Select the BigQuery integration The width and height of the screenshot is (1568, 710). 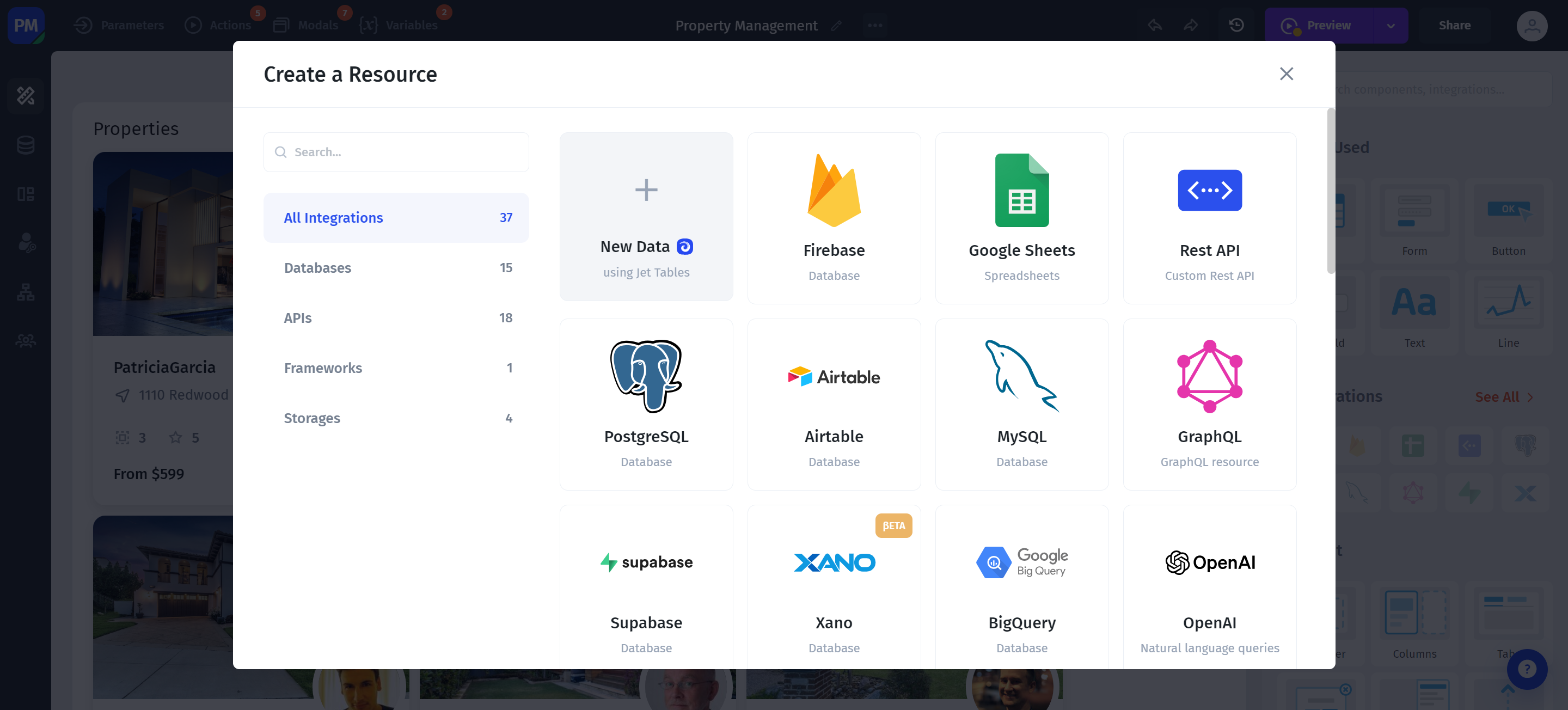(x=1021, y=587)
